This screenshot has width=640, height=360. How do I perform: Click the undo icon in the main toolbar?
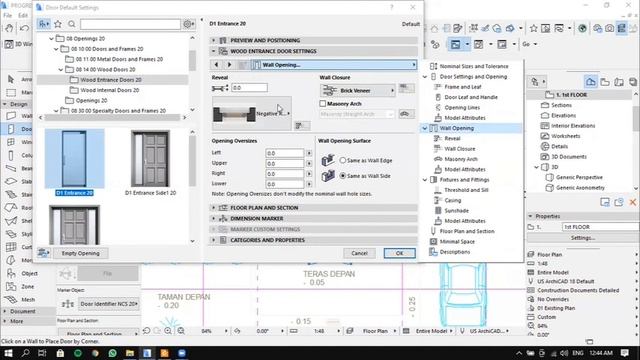[x=24, y=28]
